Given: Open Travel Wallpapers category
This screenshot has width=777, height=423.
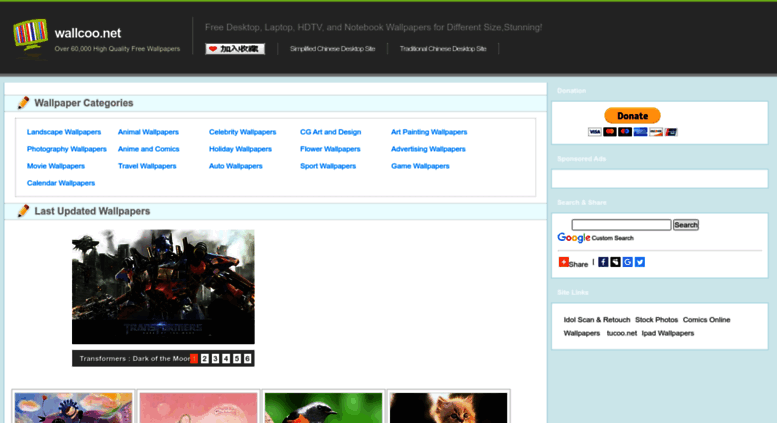Looking at the screenshot, I should coord(147,166).
